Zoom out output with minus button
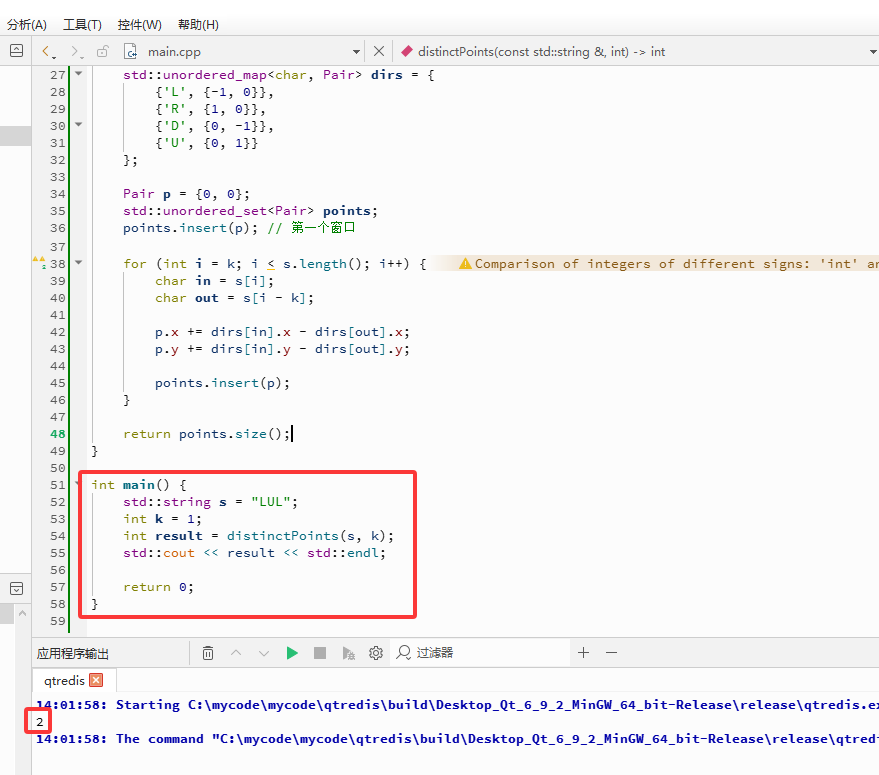Viewport: 879px width, 775px height. click(x=612, y=653)
